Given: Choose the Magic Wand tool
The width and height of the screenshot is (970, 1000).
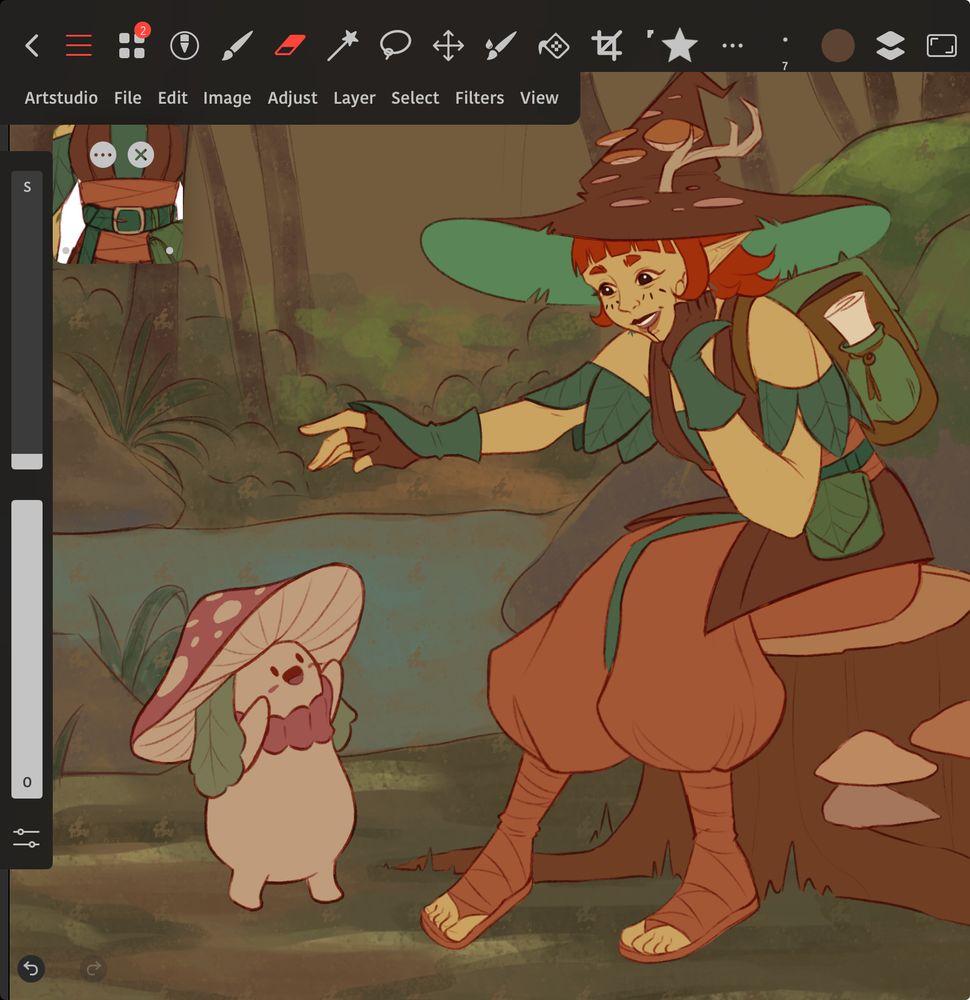Looking at the screenshot, I should click(342, 45).
